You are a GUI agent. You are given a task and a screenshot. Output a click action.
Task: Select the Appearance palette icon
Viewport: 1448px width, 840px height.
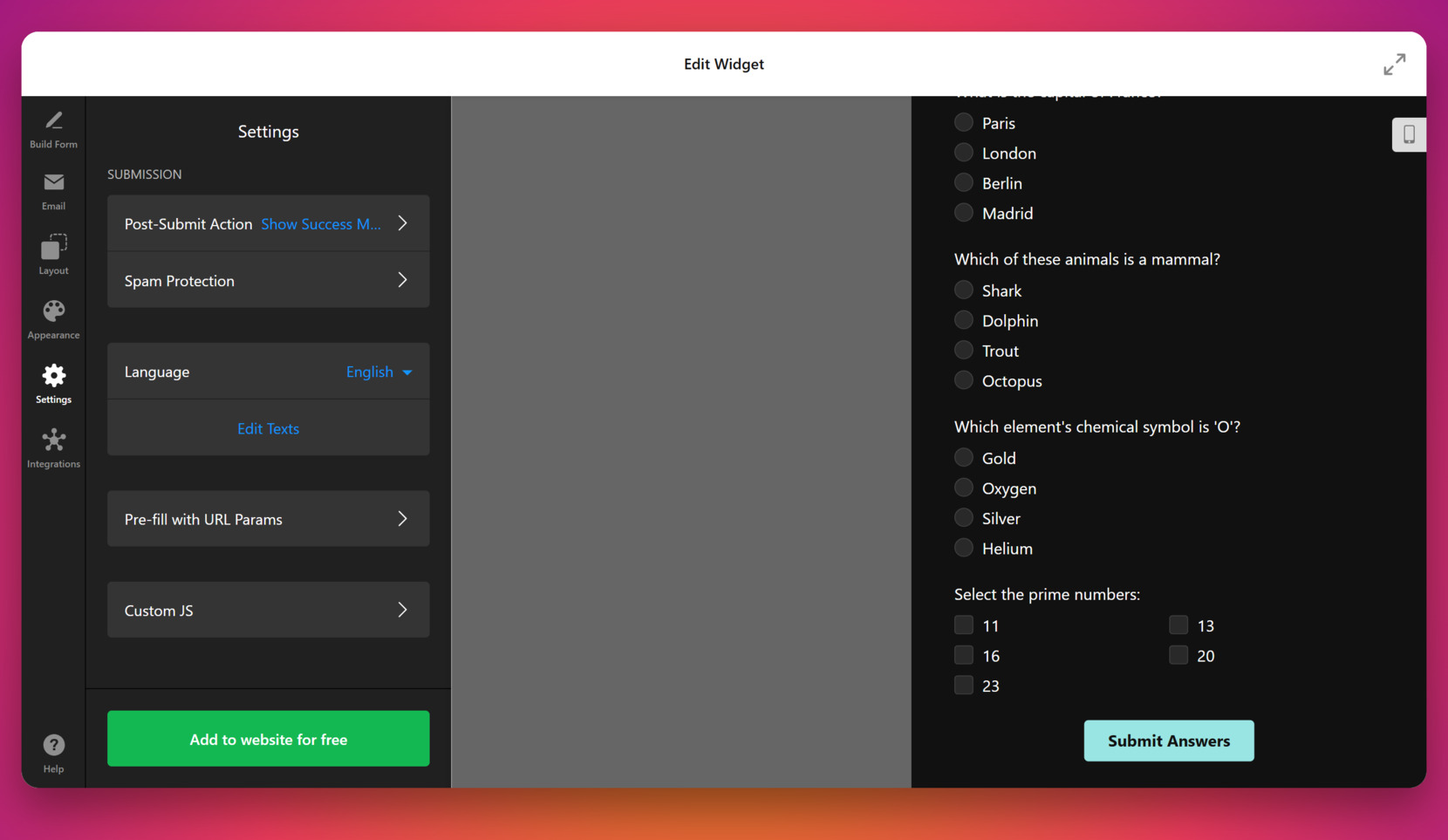[x=53, y=311]
